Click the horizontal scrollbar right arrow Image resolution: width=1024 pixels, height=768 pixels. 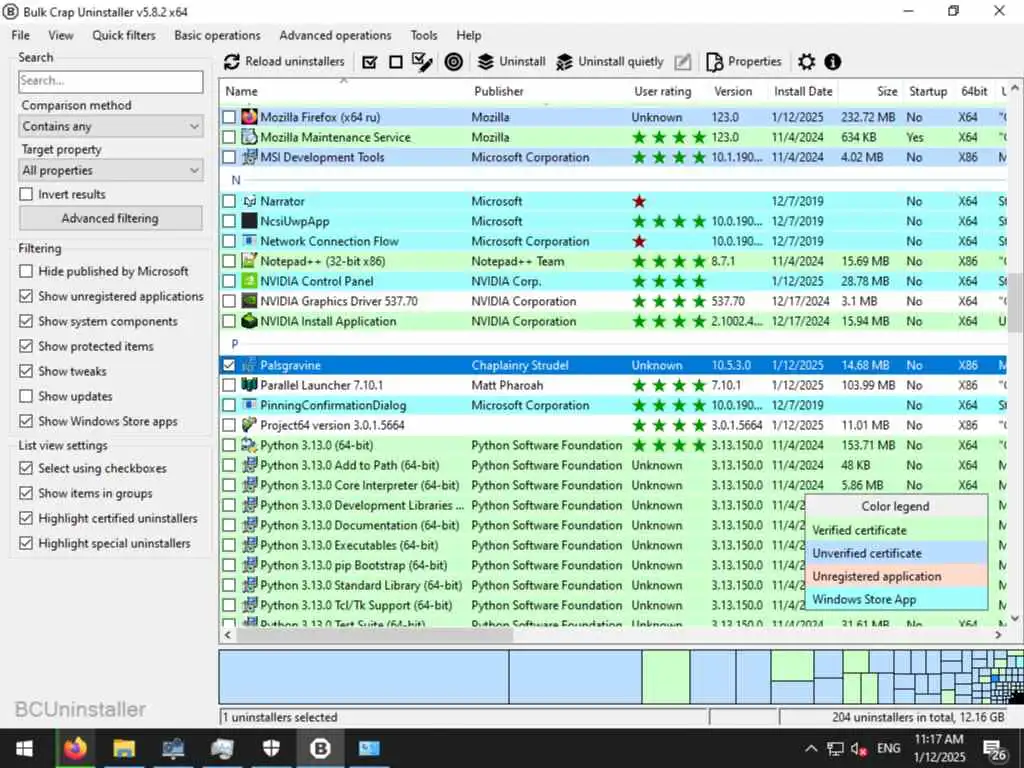point(999,634)
